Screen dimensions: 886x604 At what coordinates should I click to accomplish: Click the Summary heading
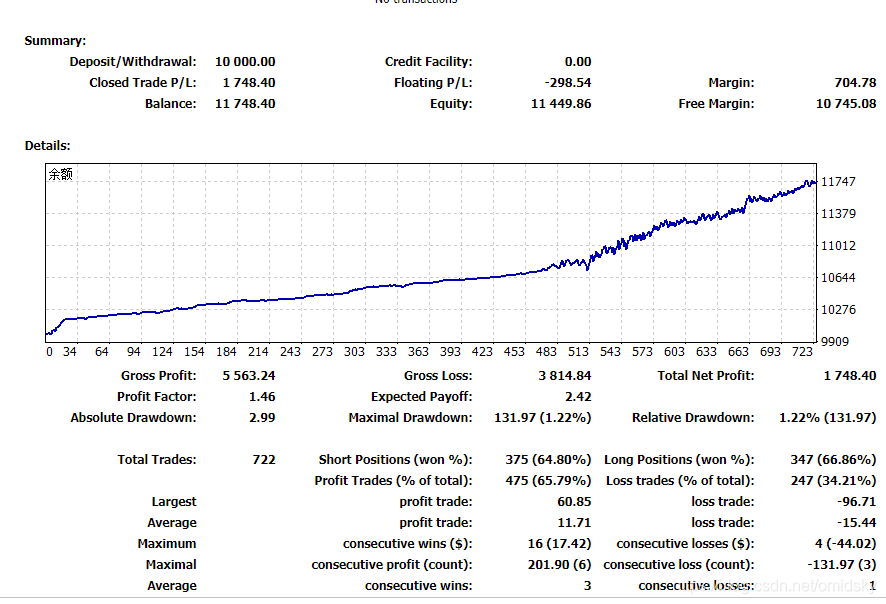[x=55, y=41]
